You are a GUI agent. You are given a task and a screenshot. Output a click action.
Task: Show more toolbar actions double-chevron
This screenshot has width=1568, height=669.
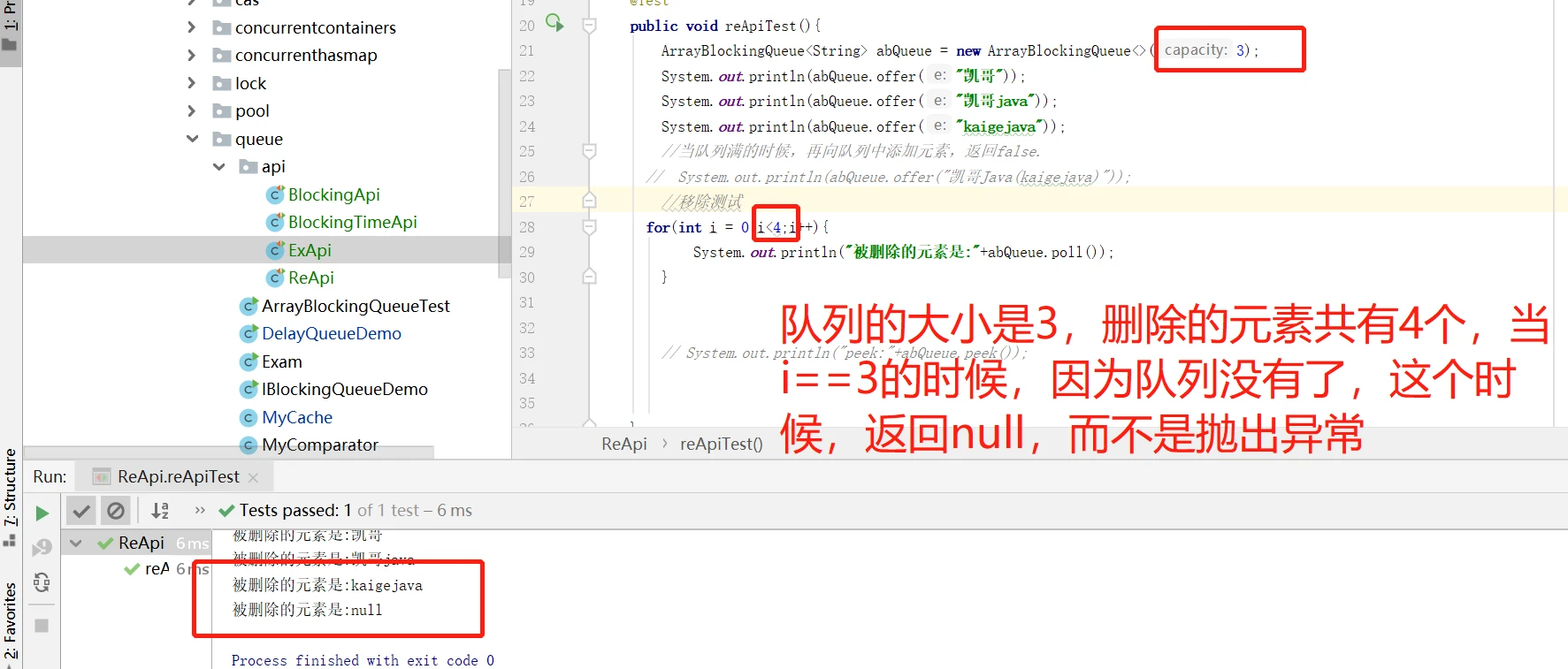click(200, 510)
